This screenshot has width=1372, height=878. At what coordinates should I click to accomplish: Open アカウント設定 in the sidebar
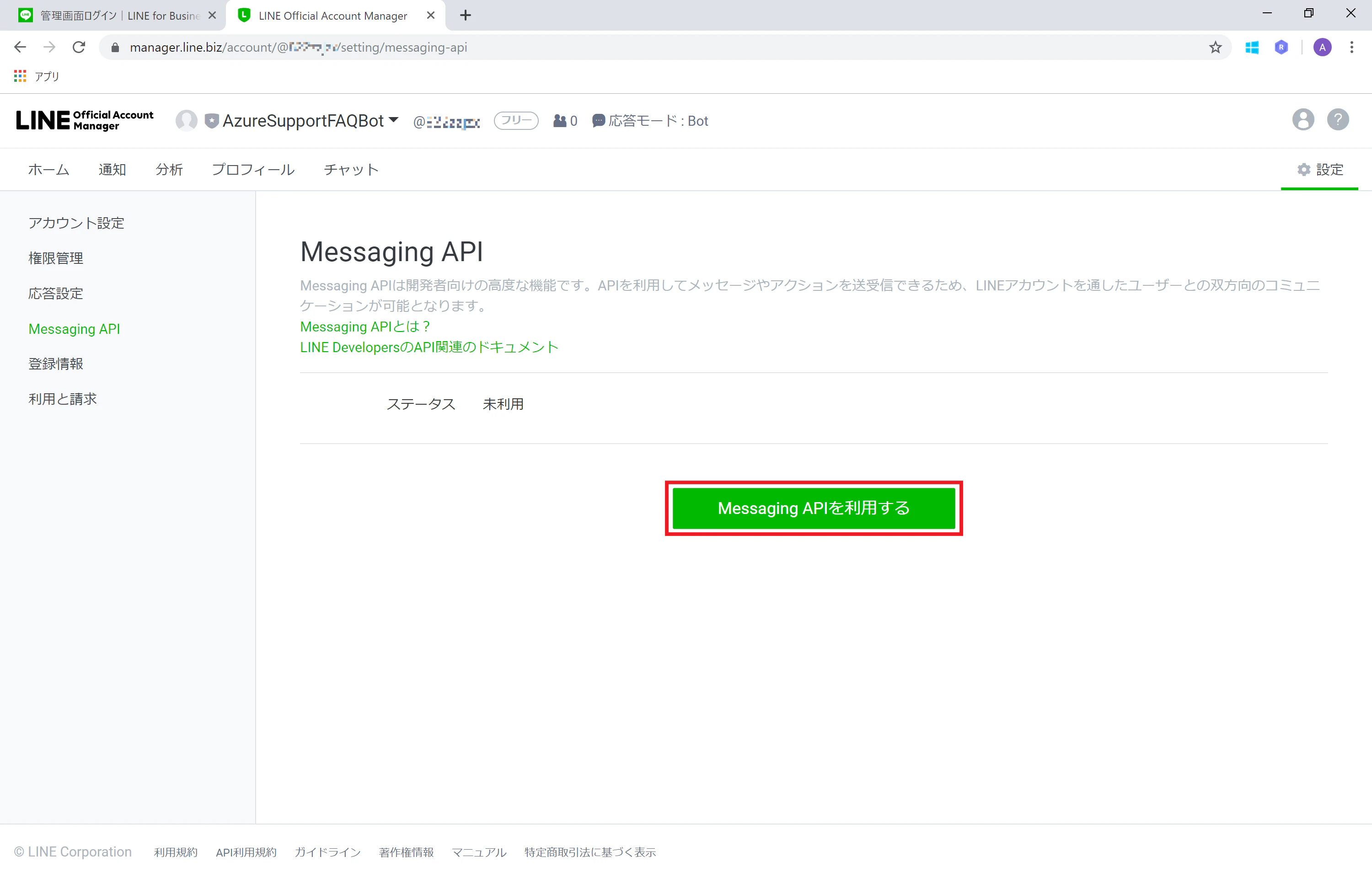point(76,223)
